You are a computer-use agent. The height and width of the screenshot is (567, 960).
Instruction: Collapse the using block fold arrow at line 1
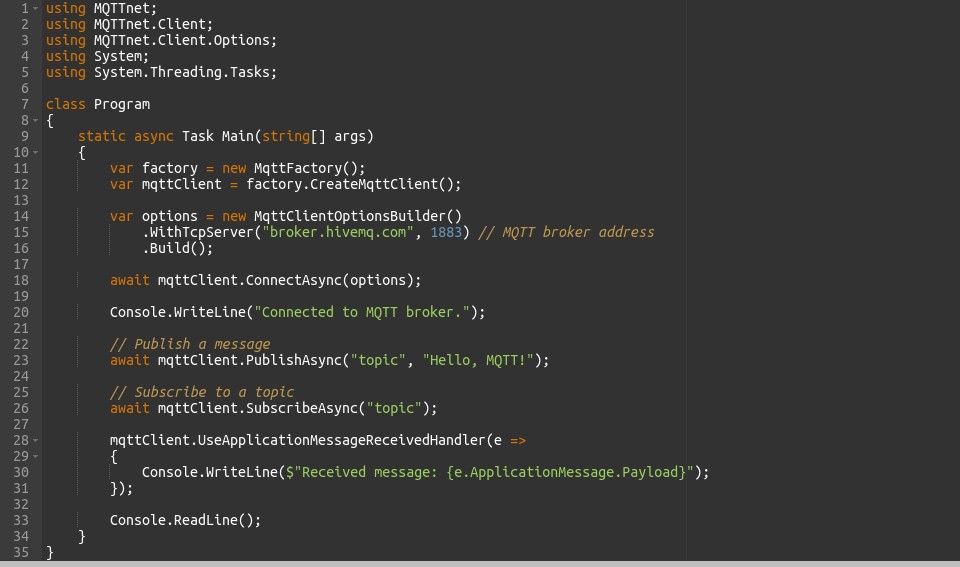point(36,8)
